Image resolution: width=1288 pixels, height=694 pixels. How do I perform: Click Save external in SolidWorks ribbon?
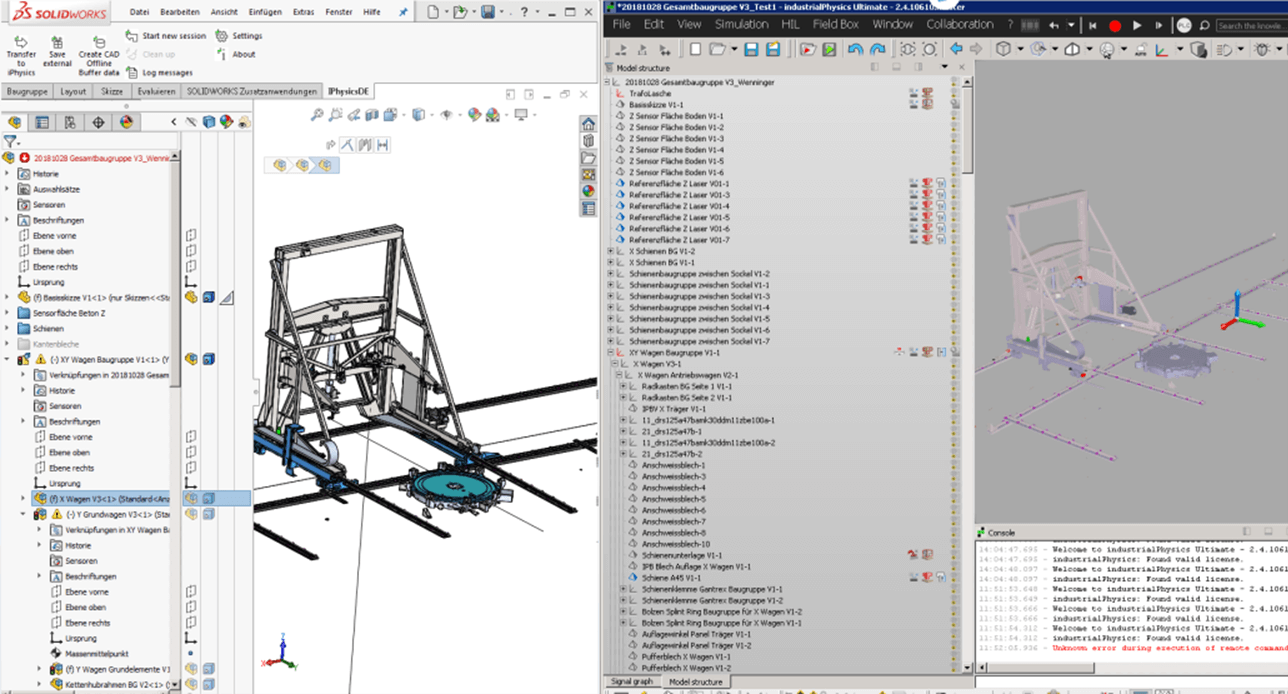pyautogui.click(x=57, y=42)
